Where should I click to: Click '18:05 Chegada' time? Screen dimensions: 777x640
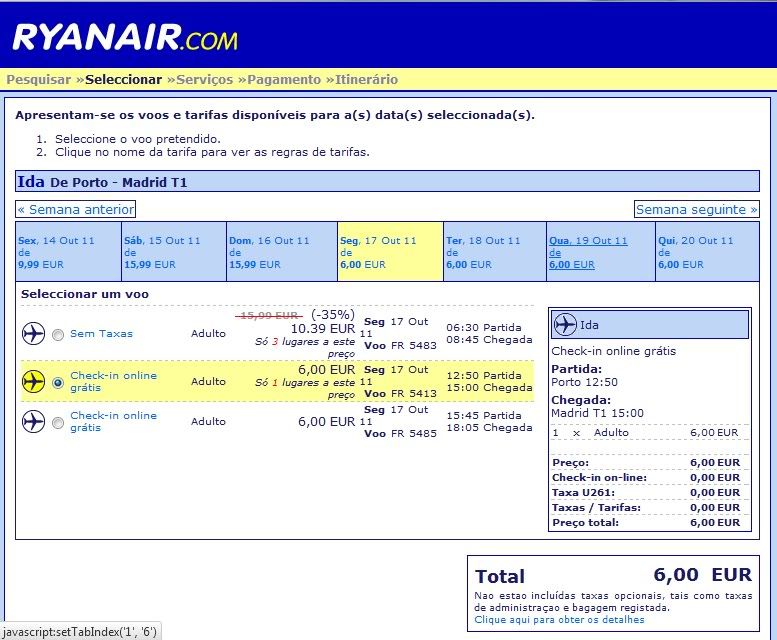tap(490, 427)
